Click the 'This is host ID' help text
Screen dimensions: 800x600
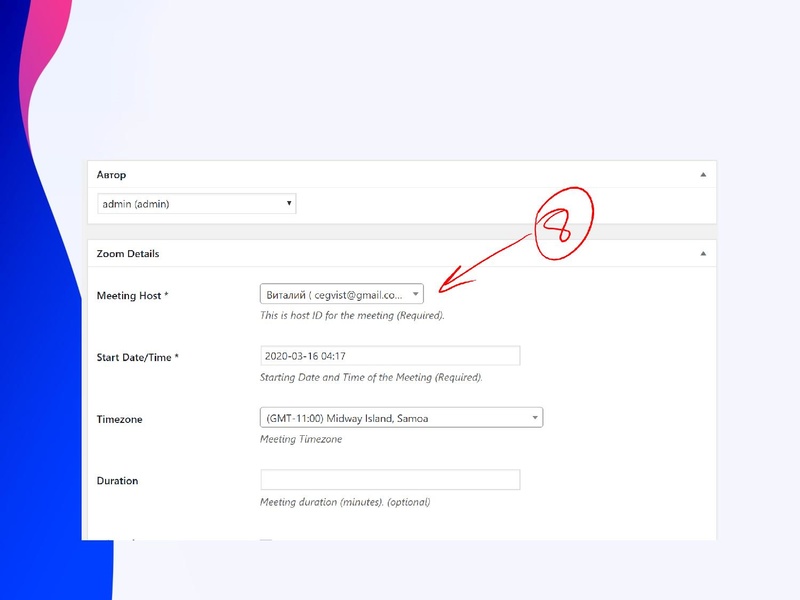(352, 316)
